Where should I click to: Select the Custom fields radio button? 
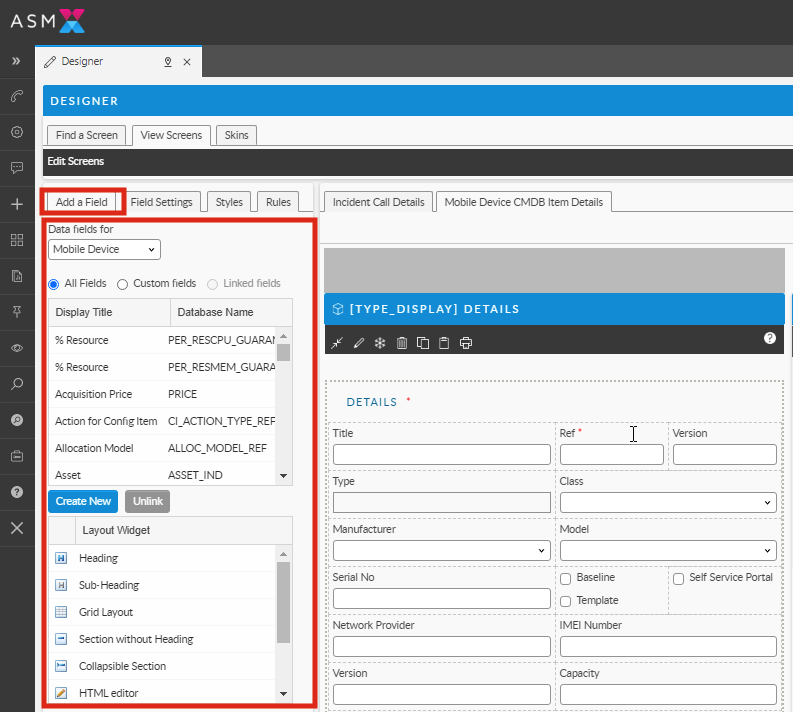tap(123, 284)
